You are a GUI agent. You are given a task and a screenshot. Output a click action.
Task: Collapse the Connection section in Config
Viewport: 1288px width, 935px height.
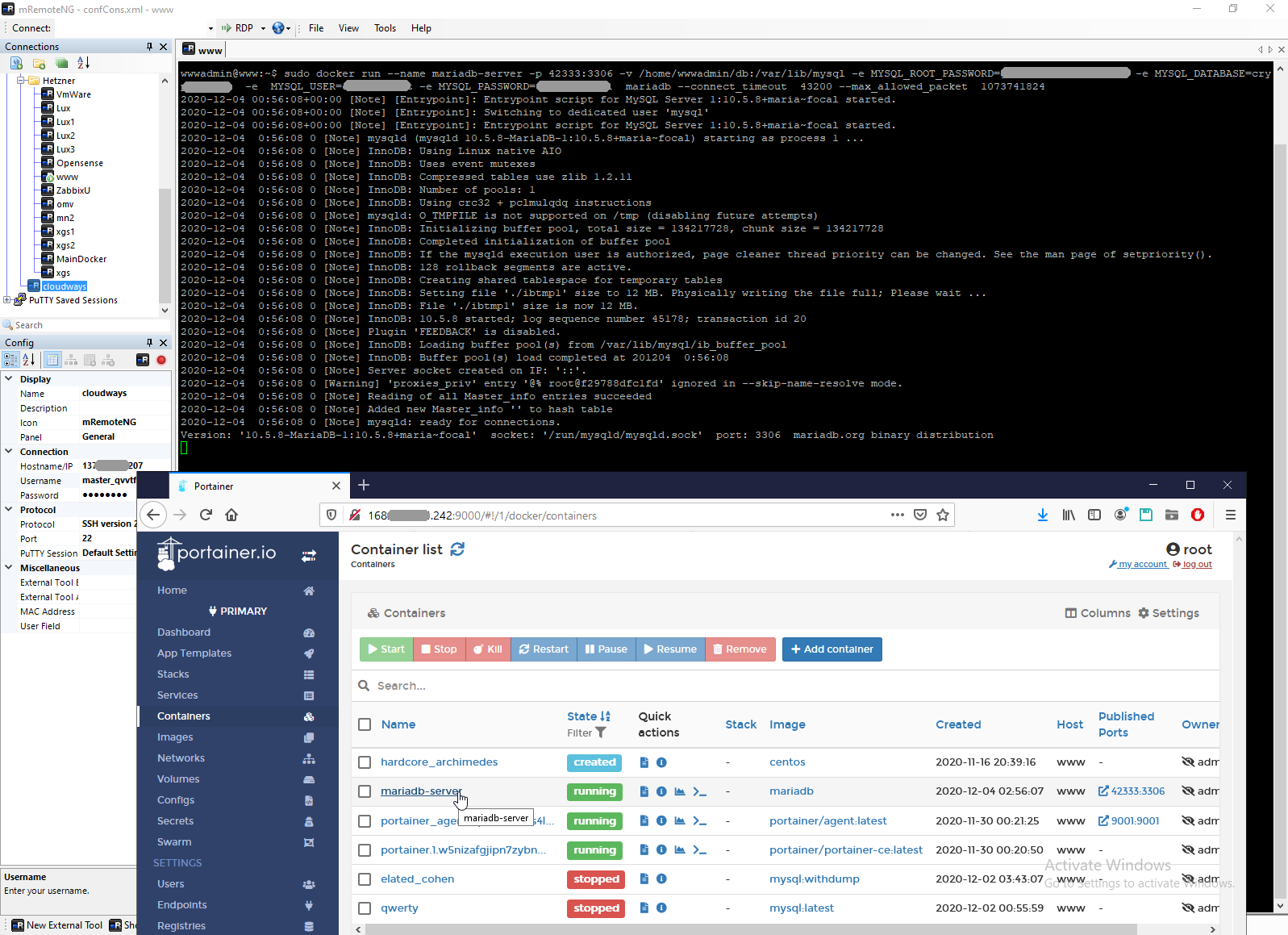9,451
